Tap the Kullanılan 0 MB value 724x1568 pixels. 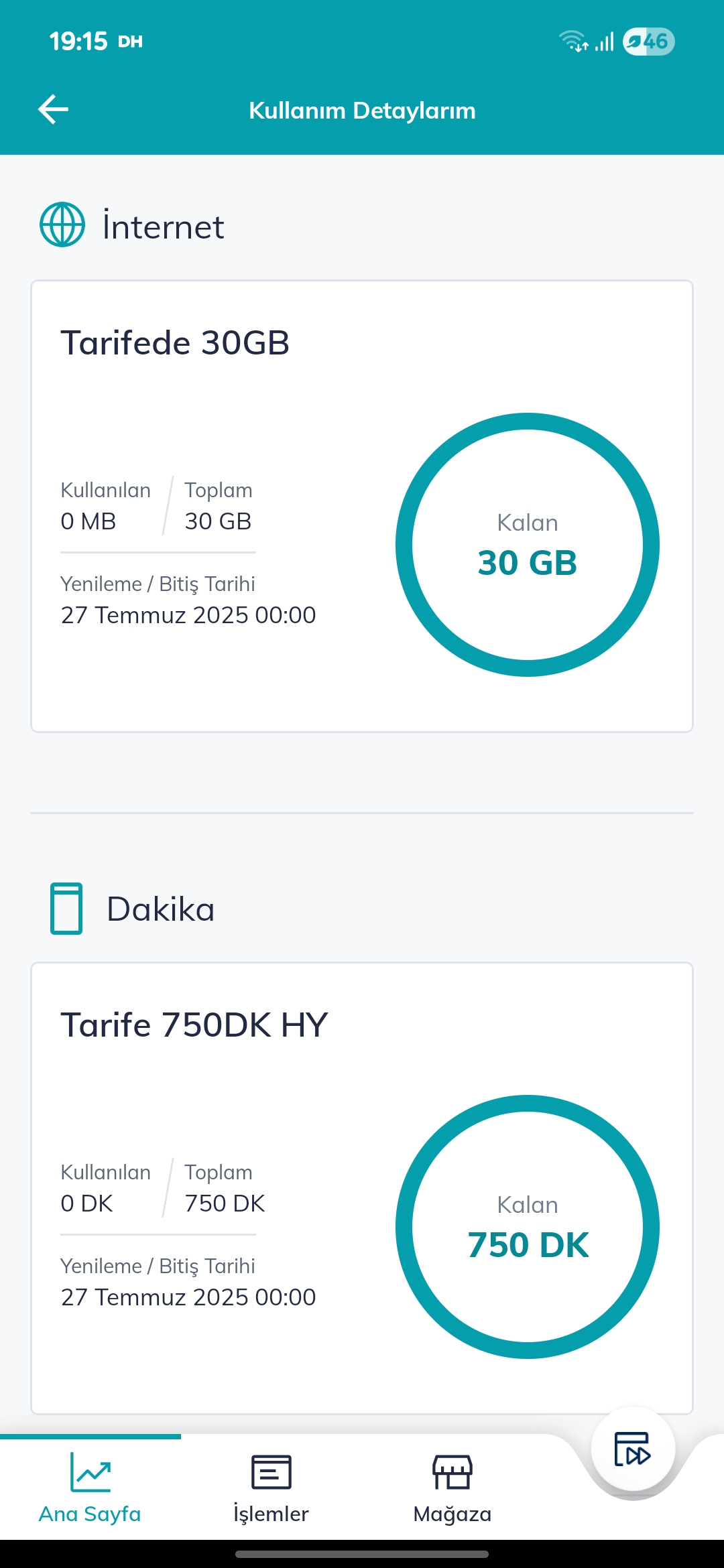pos(88,521)
